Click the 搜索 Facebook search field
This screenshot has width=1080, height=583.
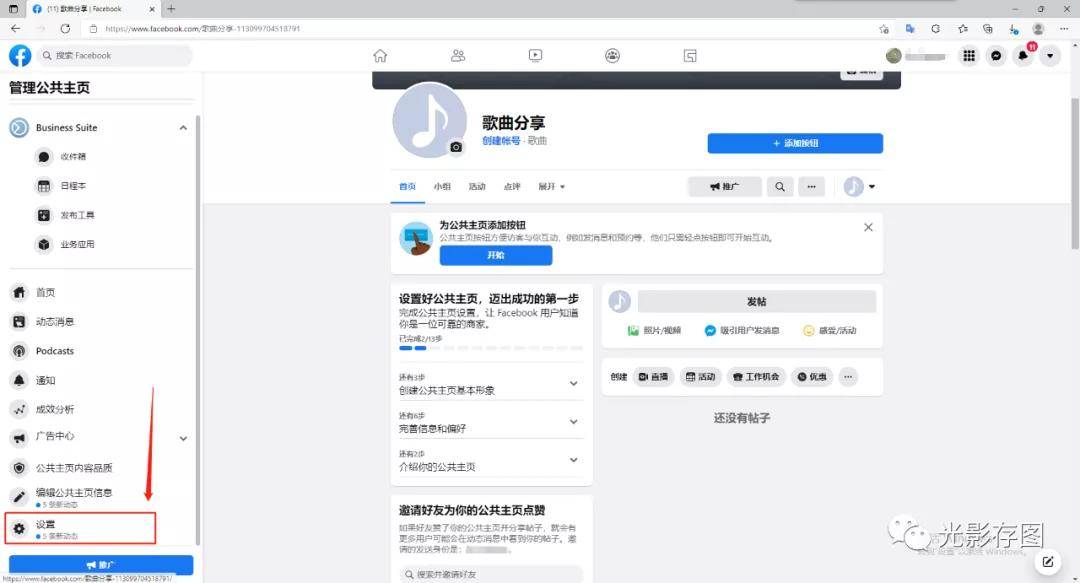click(x=115, y=56)
